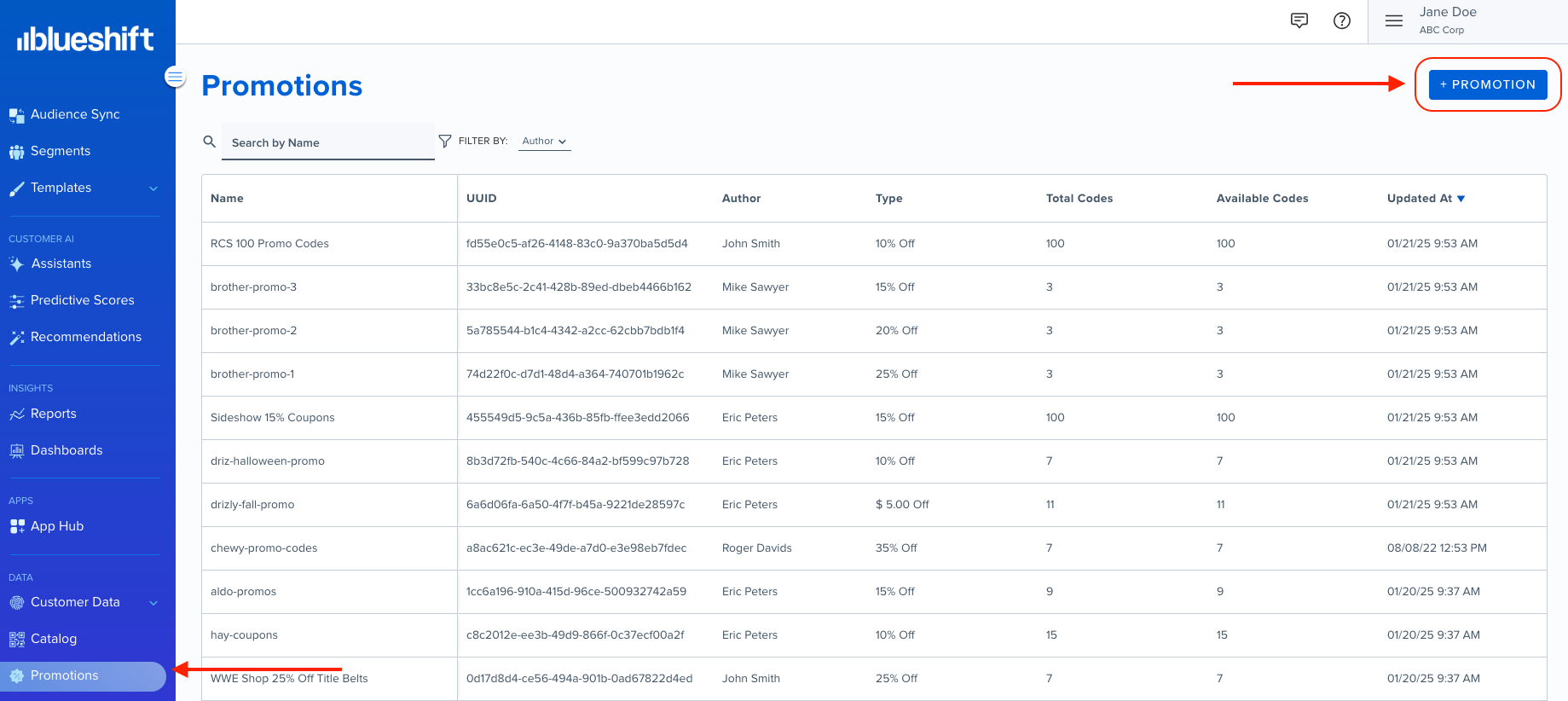Click the Catalog QR icon
This screenshot has width=1568, height=701.
point(16,640)
